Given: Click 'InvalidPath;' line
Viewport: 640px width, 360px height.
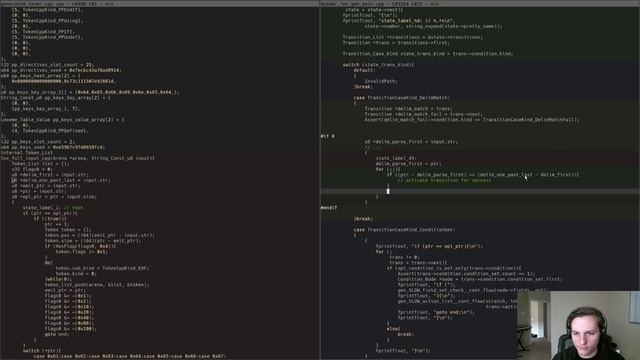Looking at the screenshot, I should (381, 81).
